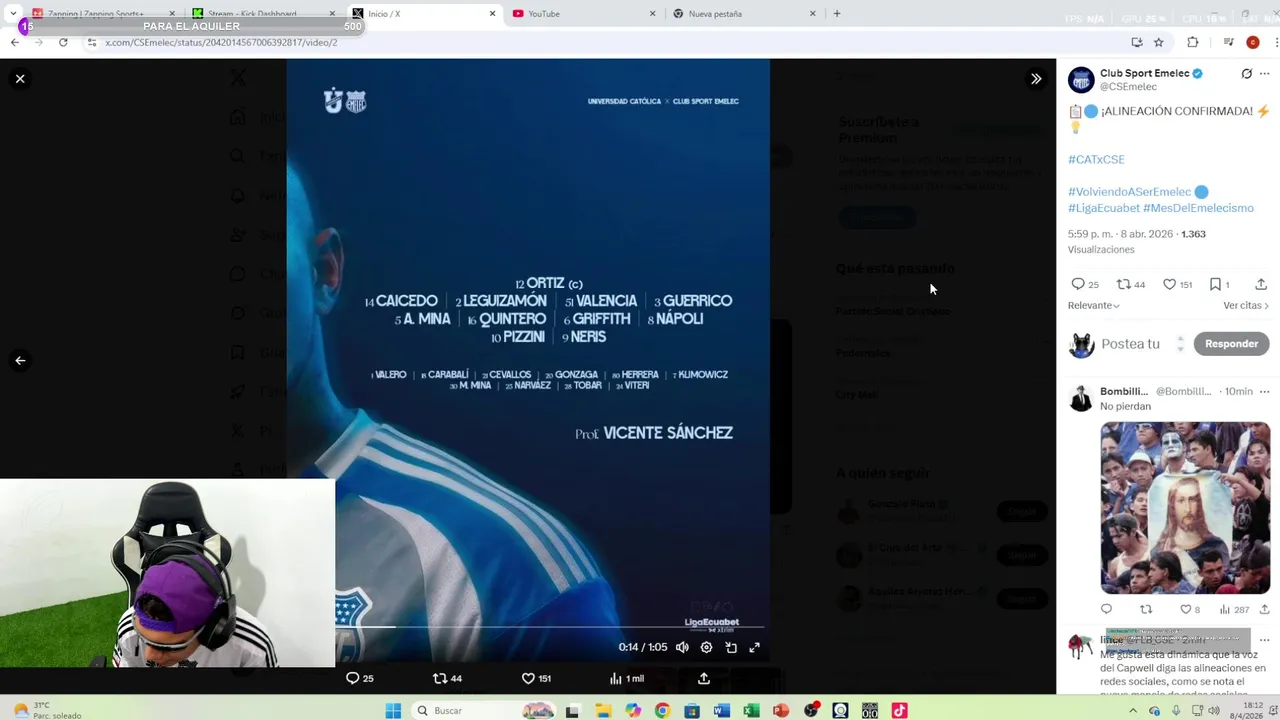Mute the video with the speaker icon
This screenshot has width=1280, height=720.
(682, 647)
